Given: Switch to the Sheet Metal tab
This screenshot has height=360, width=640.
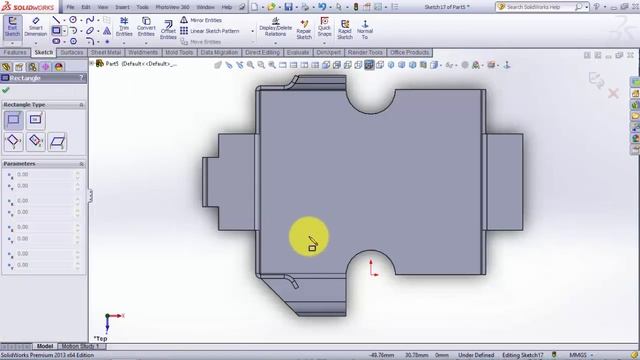Looking at the screenshot, I should (106, 52).
